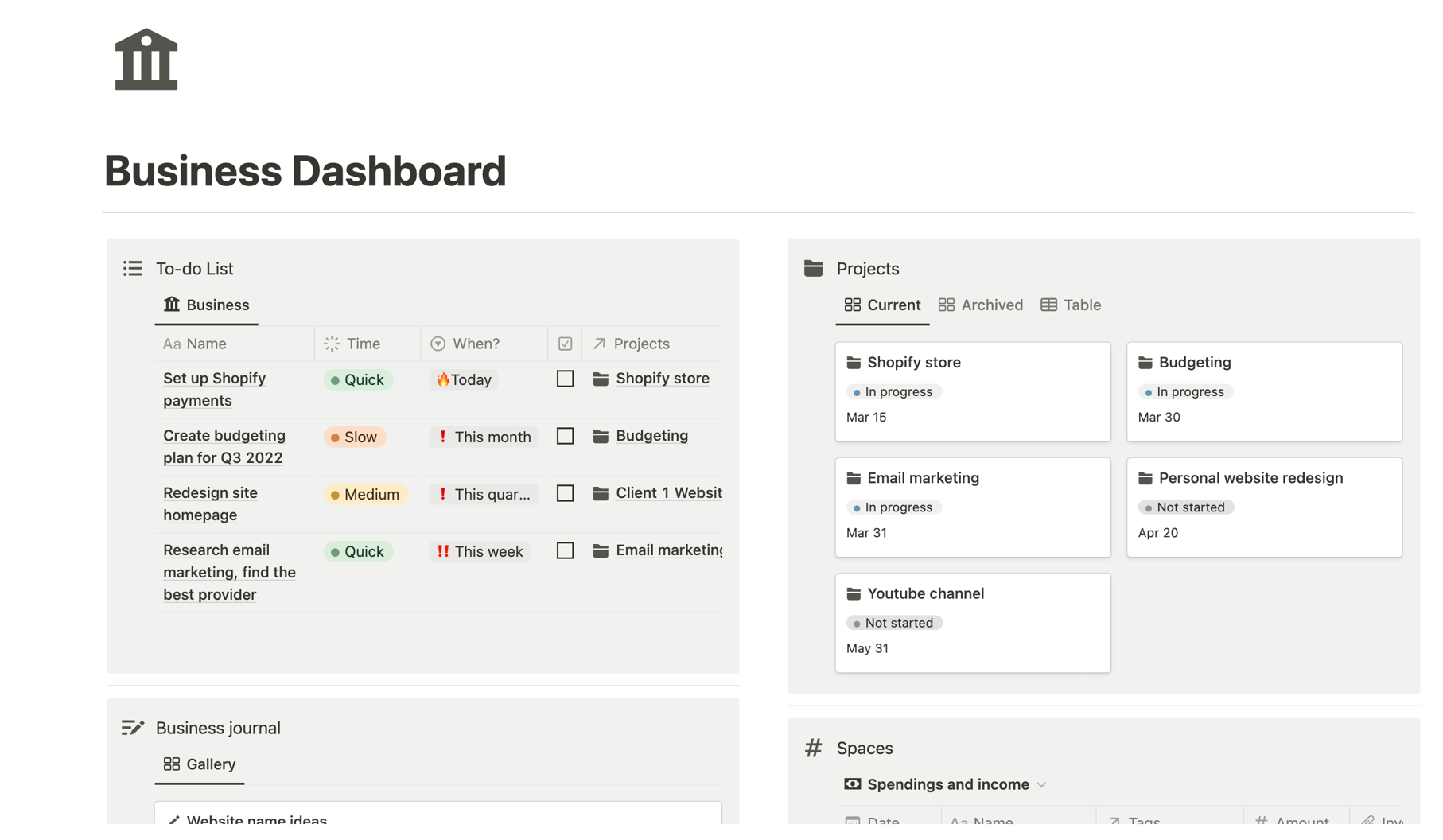Screen dimensions: 1443x840
Task: Click the folder icon on the Youtube channel card
Action: point(853,593)
